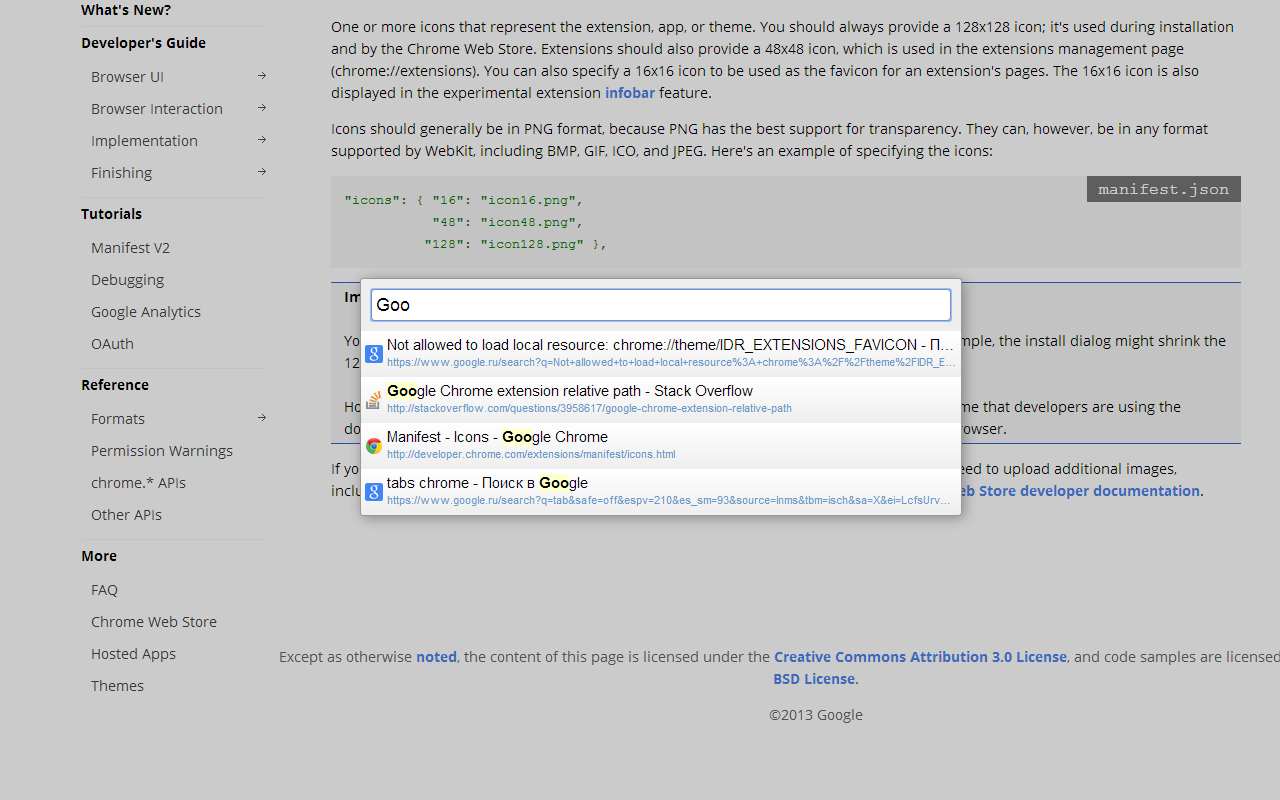Open Browser Interaction in the sidebar
Screen dimensions: 1280x800
coord(157,109)
